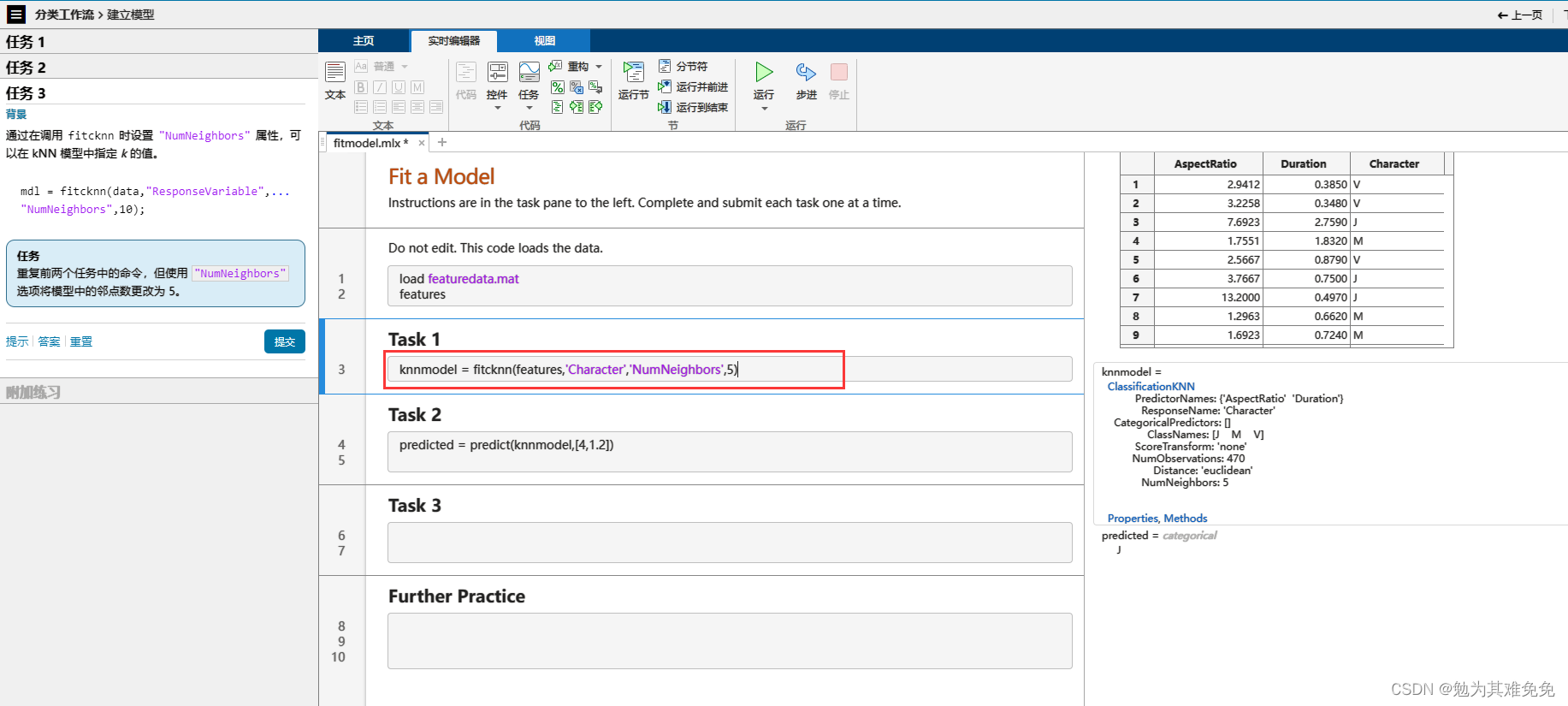Increase code indent
This screenshot has width=1568, height=706.
577,107
